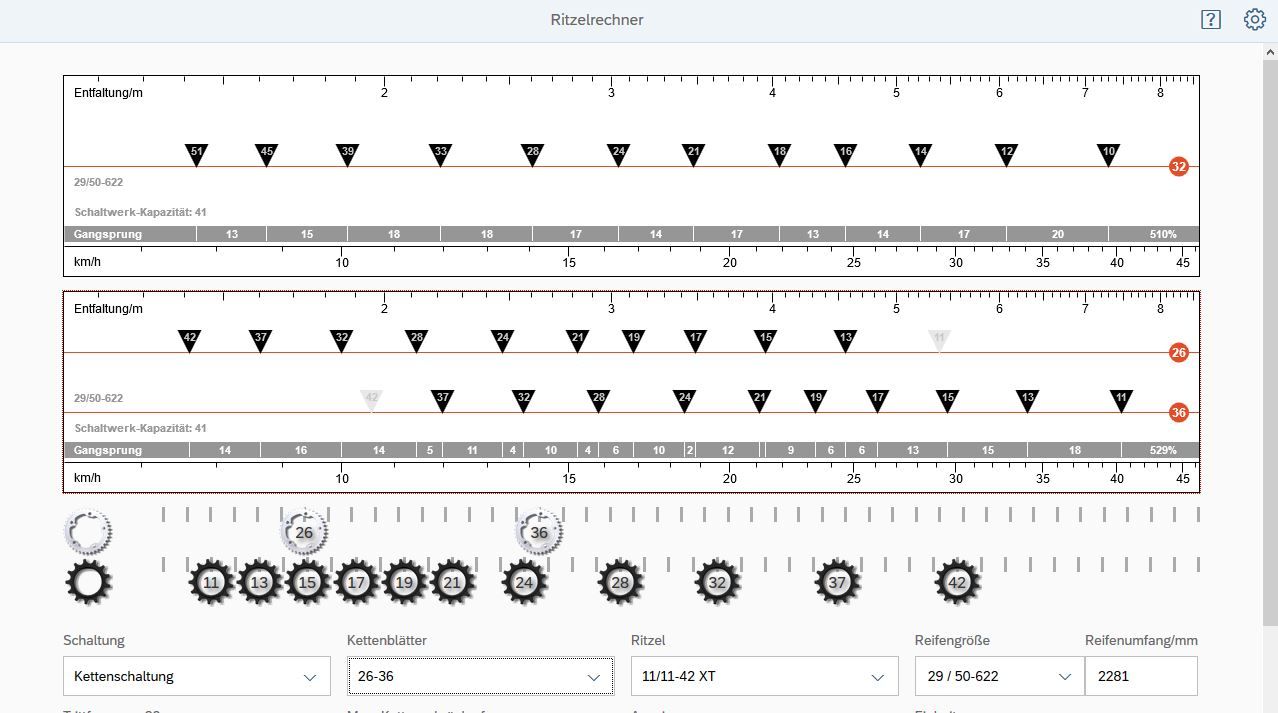Click the orange 26 chainring marker
Screen dimensions: 1278x713
[x=1178, y=353]
